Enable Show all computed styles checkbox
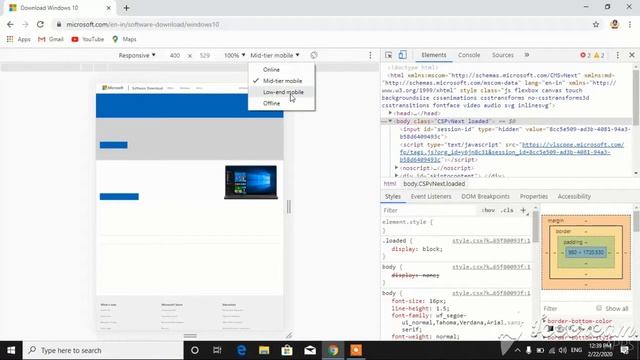Image resolution: width=640 pixels, height=360 pixels. coord(599,308)
